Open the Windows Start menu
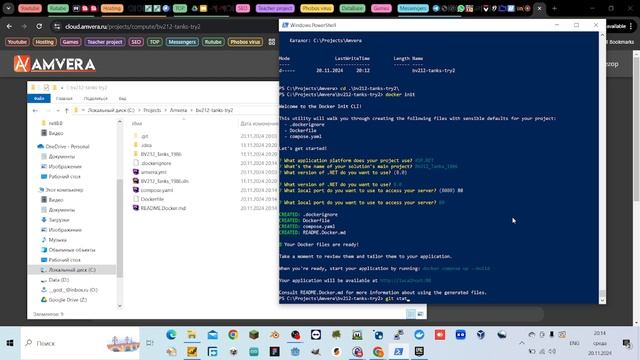The height and width of the screenshot is (360, 640). pyautogui.click(x=10, y=343)
